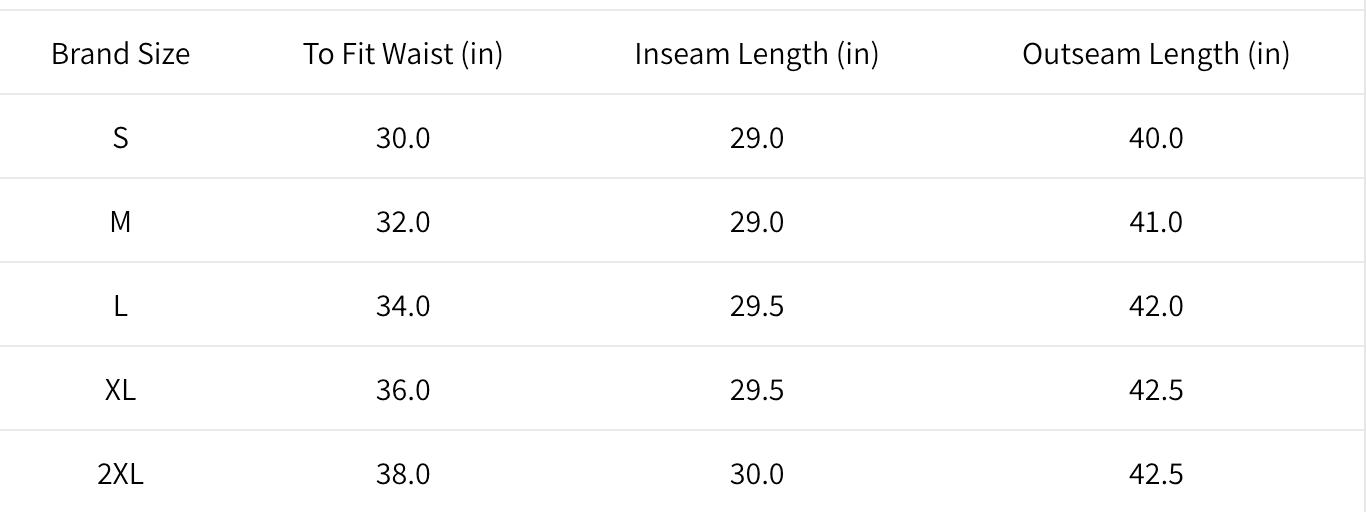Click the inseam value in the XL row
1366x512 pixels.
[756, 389]
